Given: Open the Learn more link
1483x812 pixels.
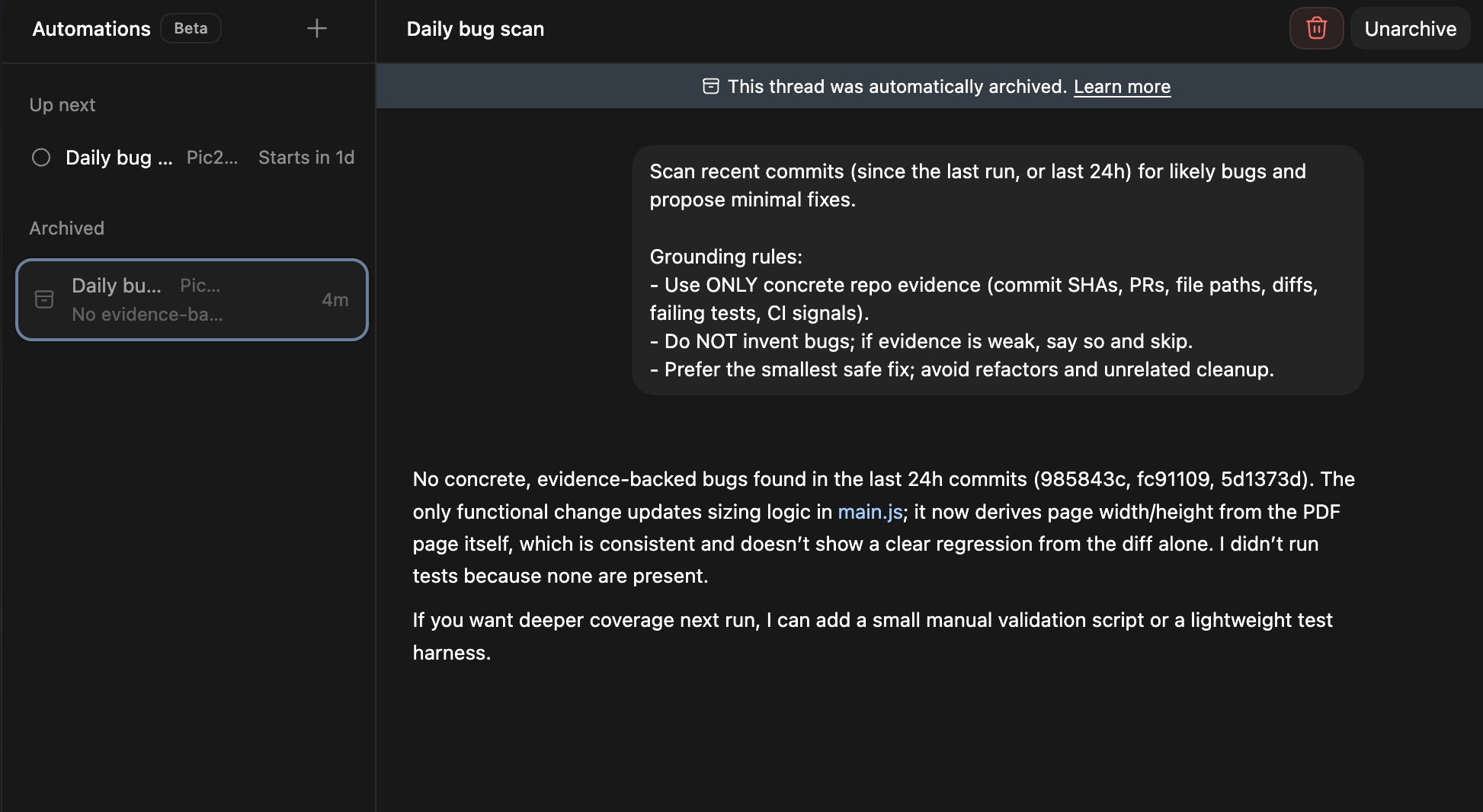Looking at the screenshot, I should (x=1122, y=87).
